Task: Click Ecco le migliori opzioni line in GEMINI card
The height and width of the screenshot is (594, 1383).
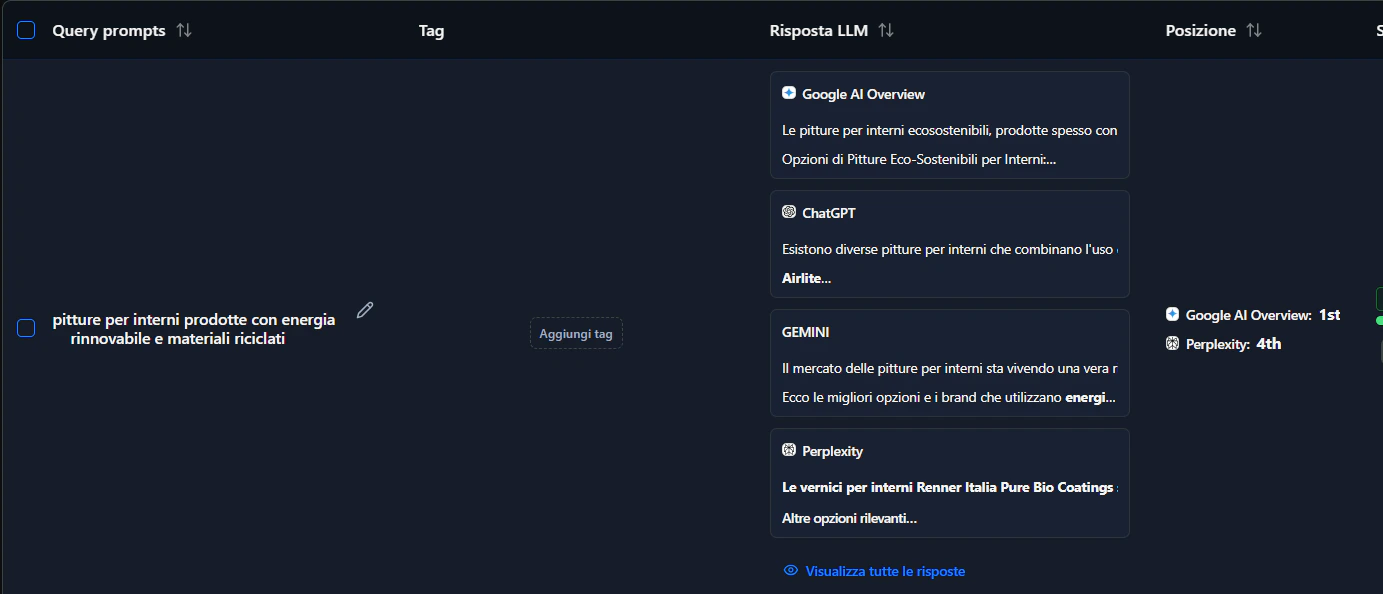Action: 948,397
